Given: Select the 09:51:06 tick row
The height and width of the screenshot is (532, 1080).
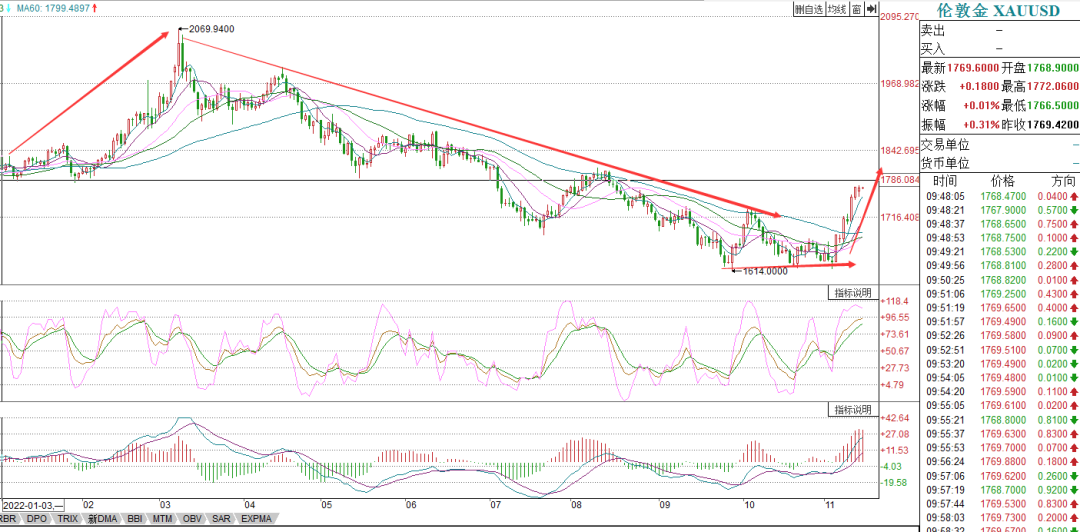Looking at the screenshot, I should pos(999,294).
